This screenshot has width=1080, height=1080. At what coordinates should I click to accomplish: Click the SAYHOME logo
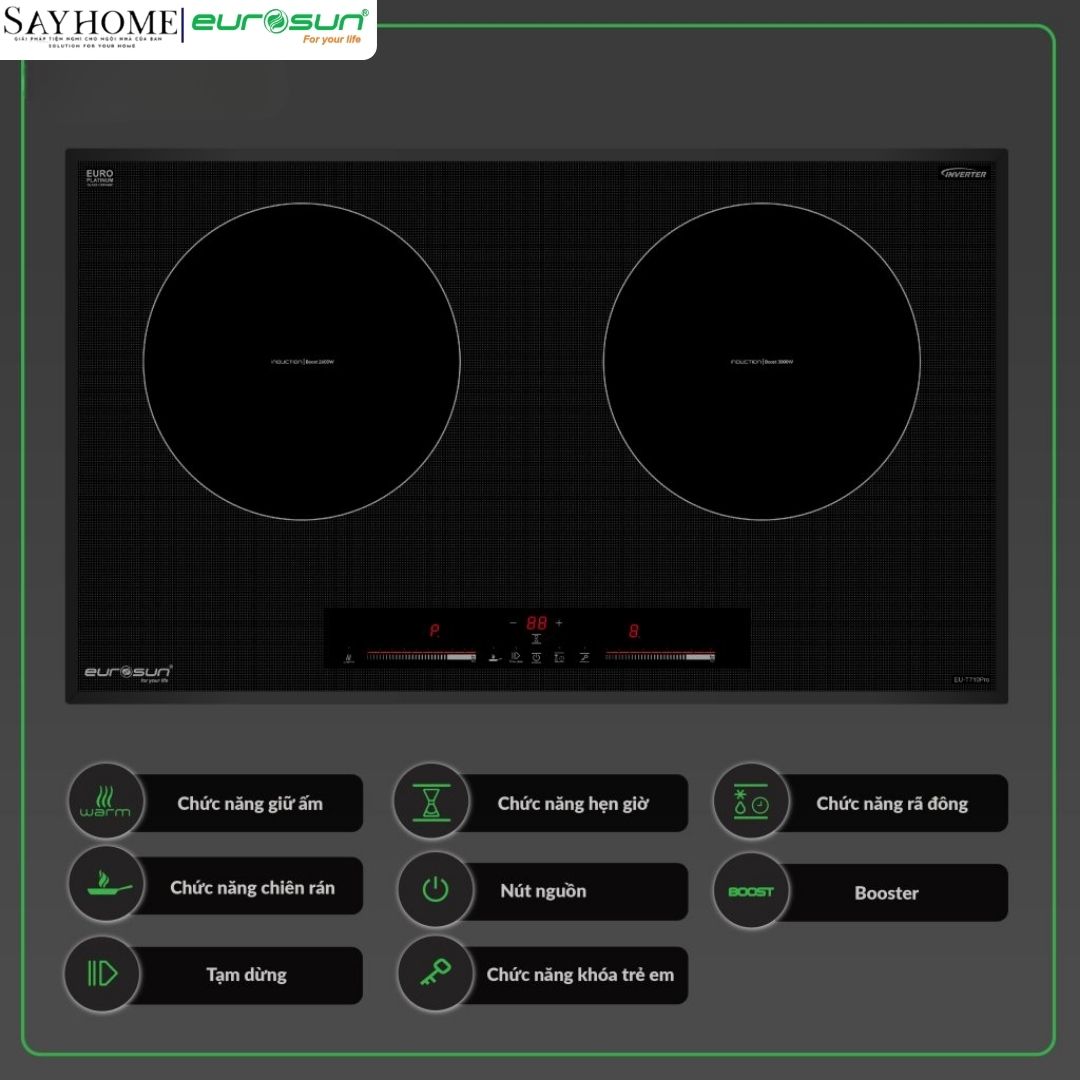pos(90,27)
